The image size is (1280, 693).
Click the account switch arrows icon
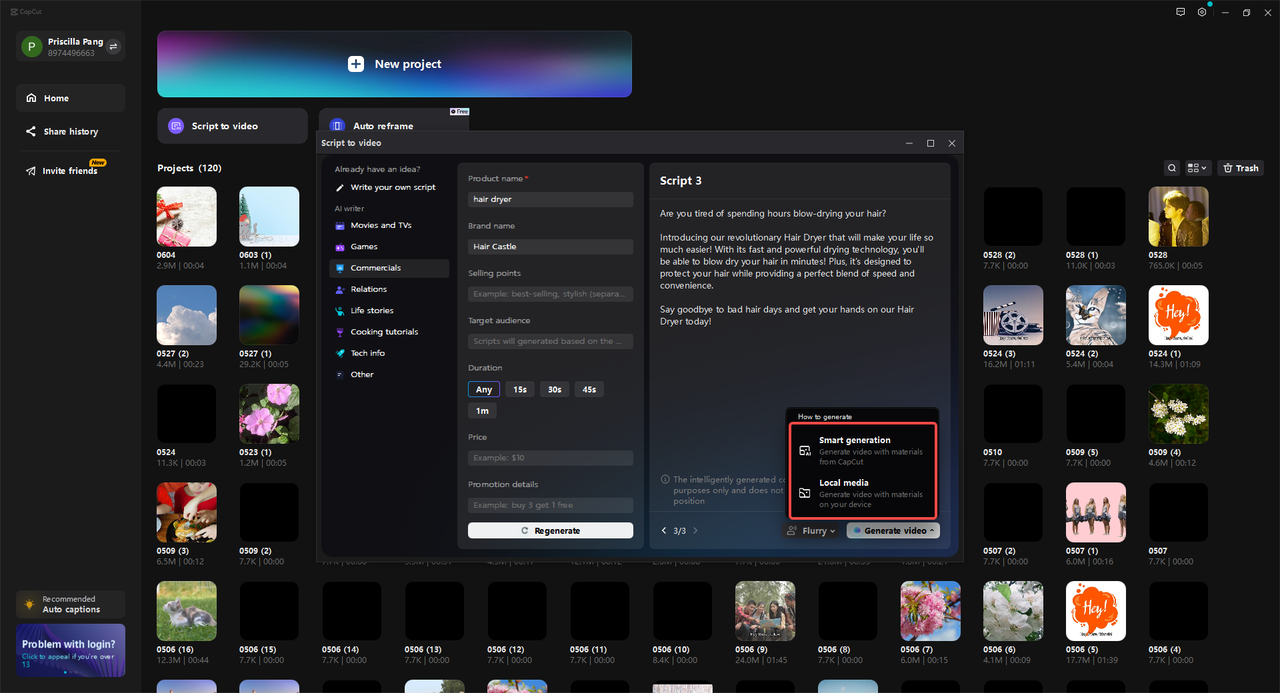(113, 46)
